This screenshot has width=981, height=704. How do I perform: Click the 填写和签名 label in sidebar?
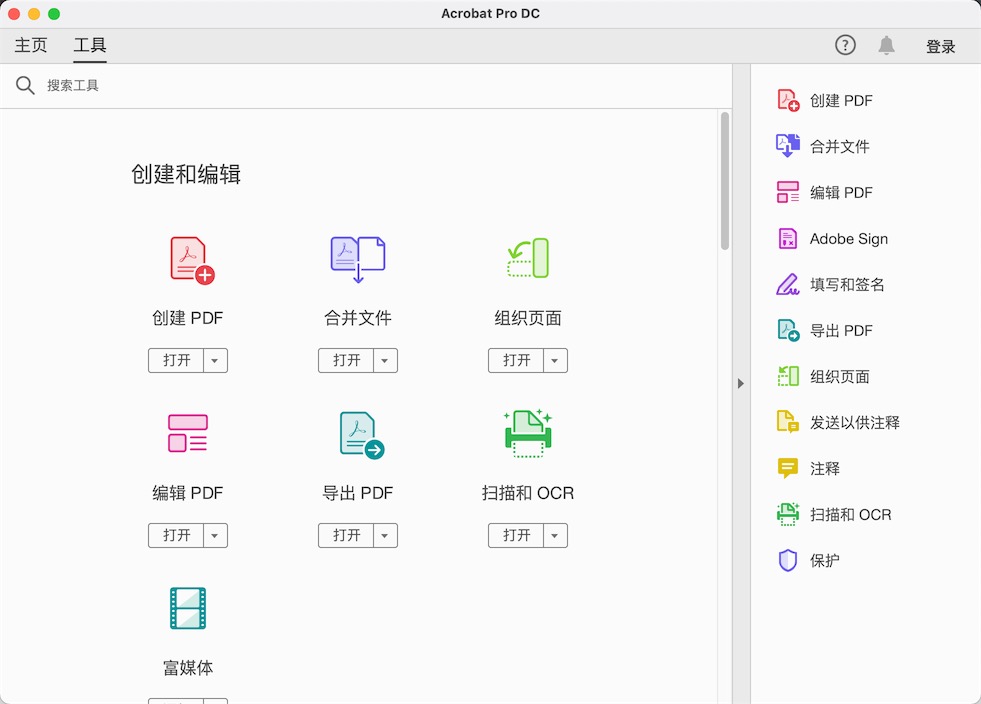(847, 285)
